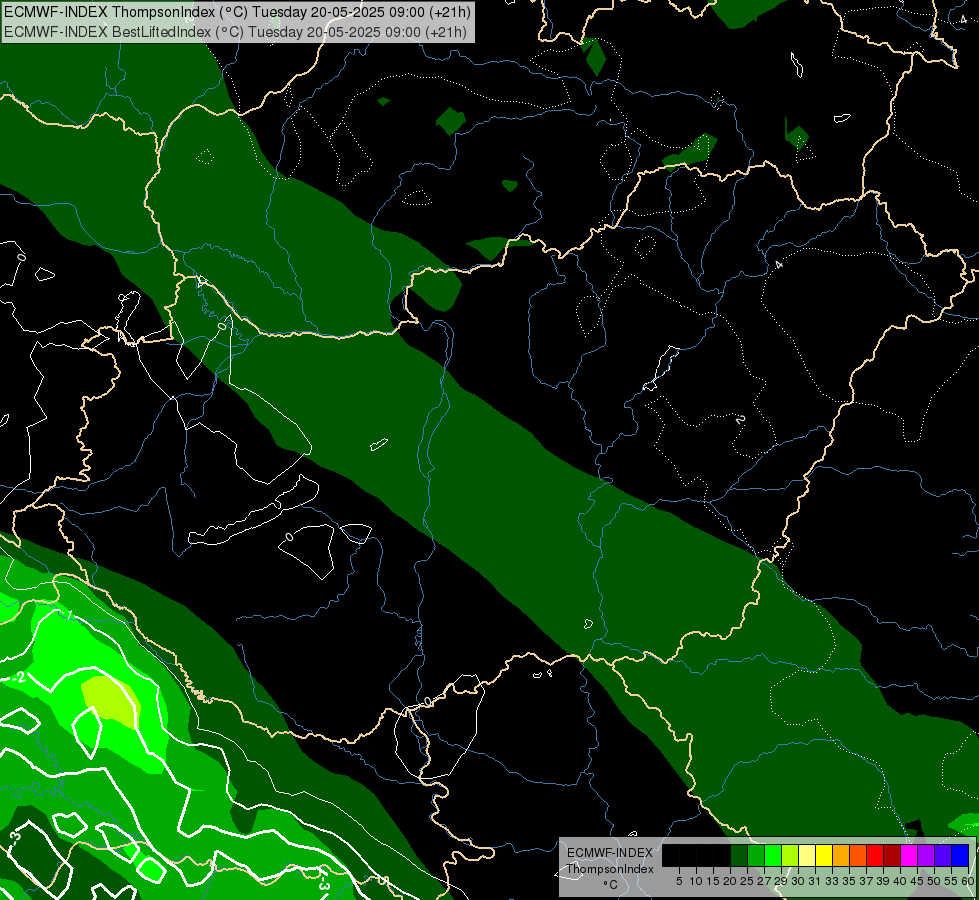
Task: Select the dark green 20–25 legend swatch
Action: (x=739, y=855)
